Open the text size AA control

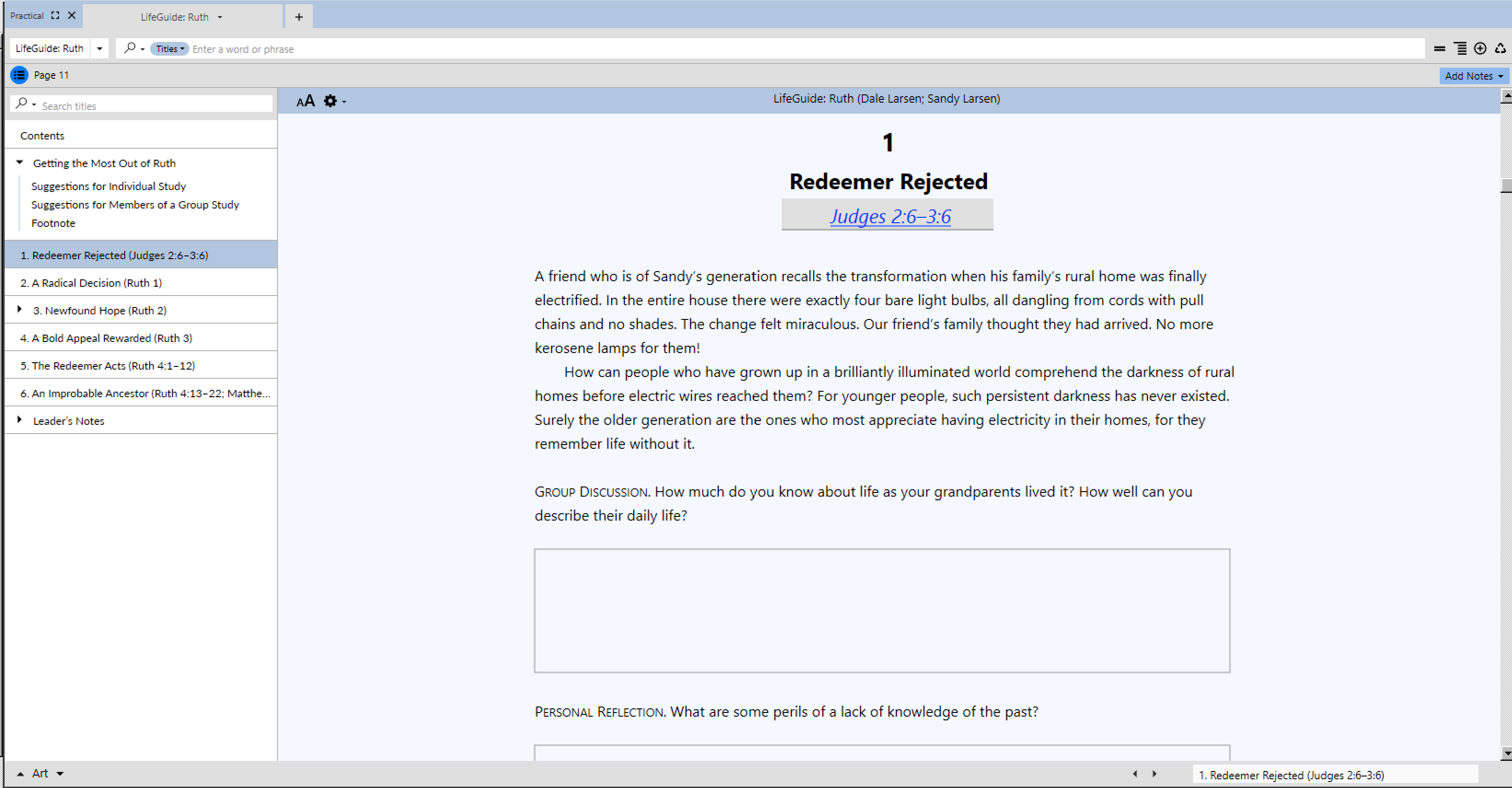coord(305,101)
